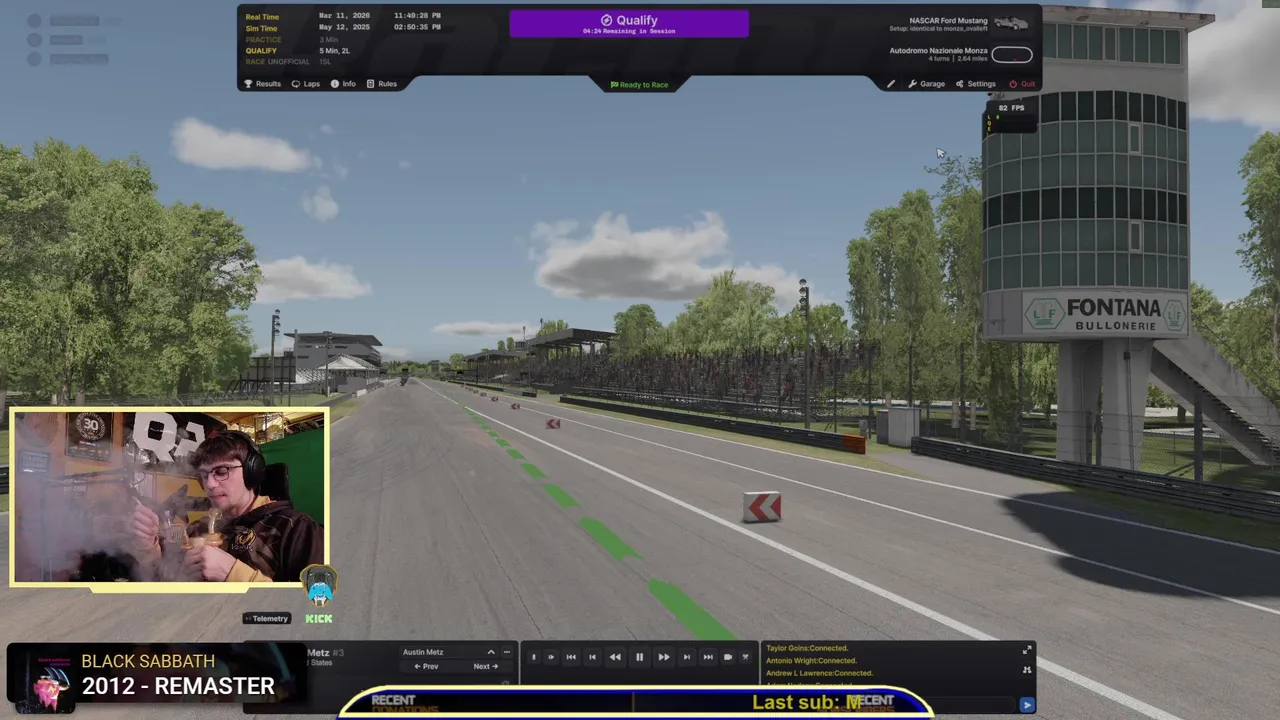Quit the session with the Quit button
The height and width of the screenshot is (720, 1280).
(1022, 84)
